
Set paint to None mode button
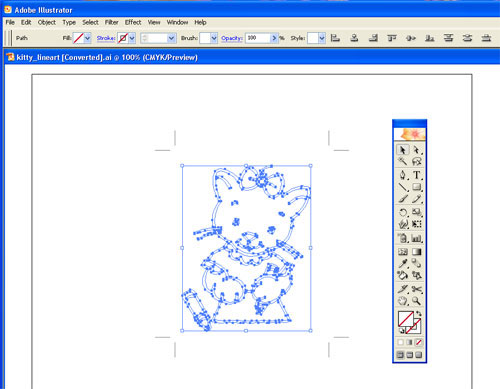coord(419,342)
